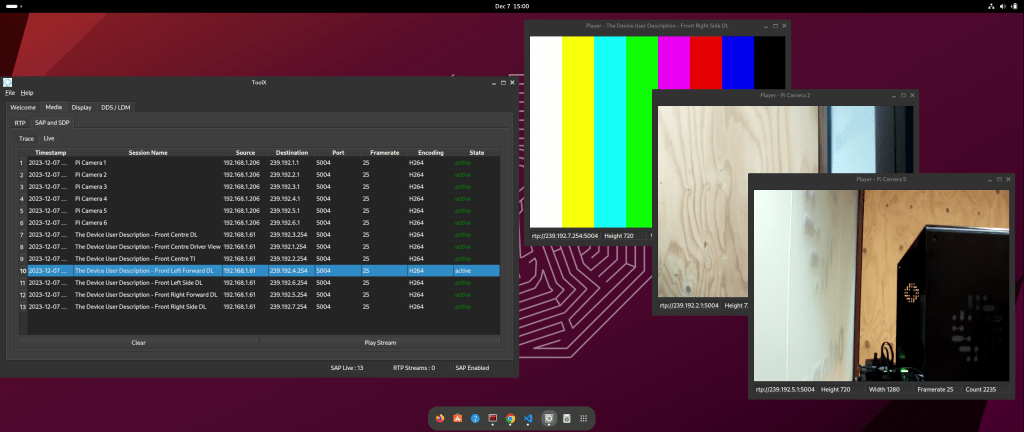Sort by the Framerate column header
The image size is (1024, 432).
[x=385, y=153]
